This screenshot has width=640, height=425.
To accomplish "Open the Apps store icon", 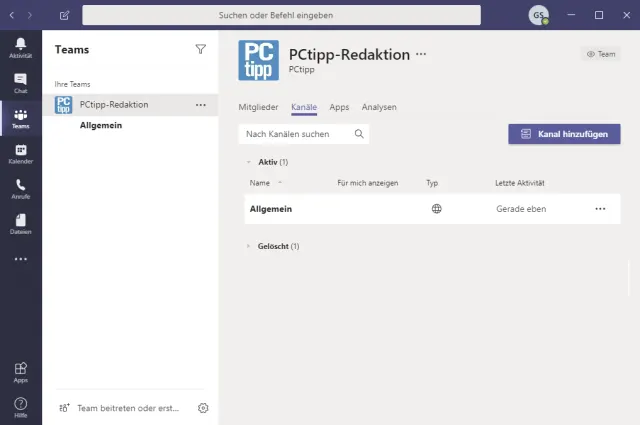I will coord(20,373).
